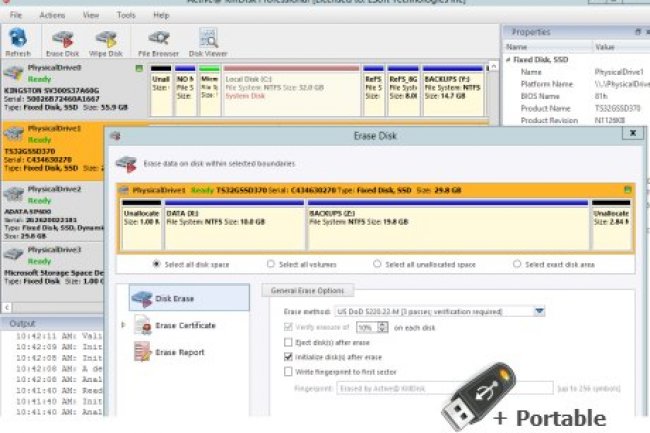Open the Disk Viewer tool
650x433 pixels.
208,42
